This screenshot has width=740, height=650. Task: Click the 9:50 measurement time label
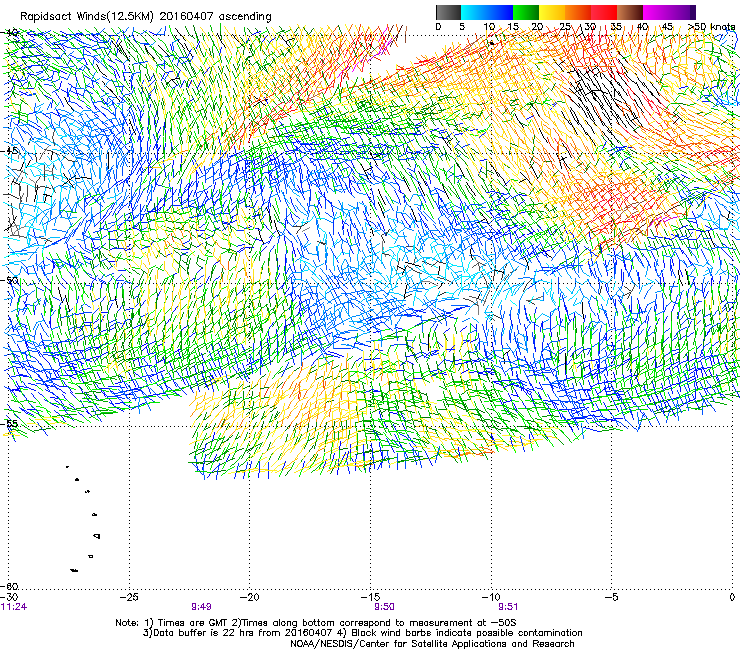click(x=384, y=607)
